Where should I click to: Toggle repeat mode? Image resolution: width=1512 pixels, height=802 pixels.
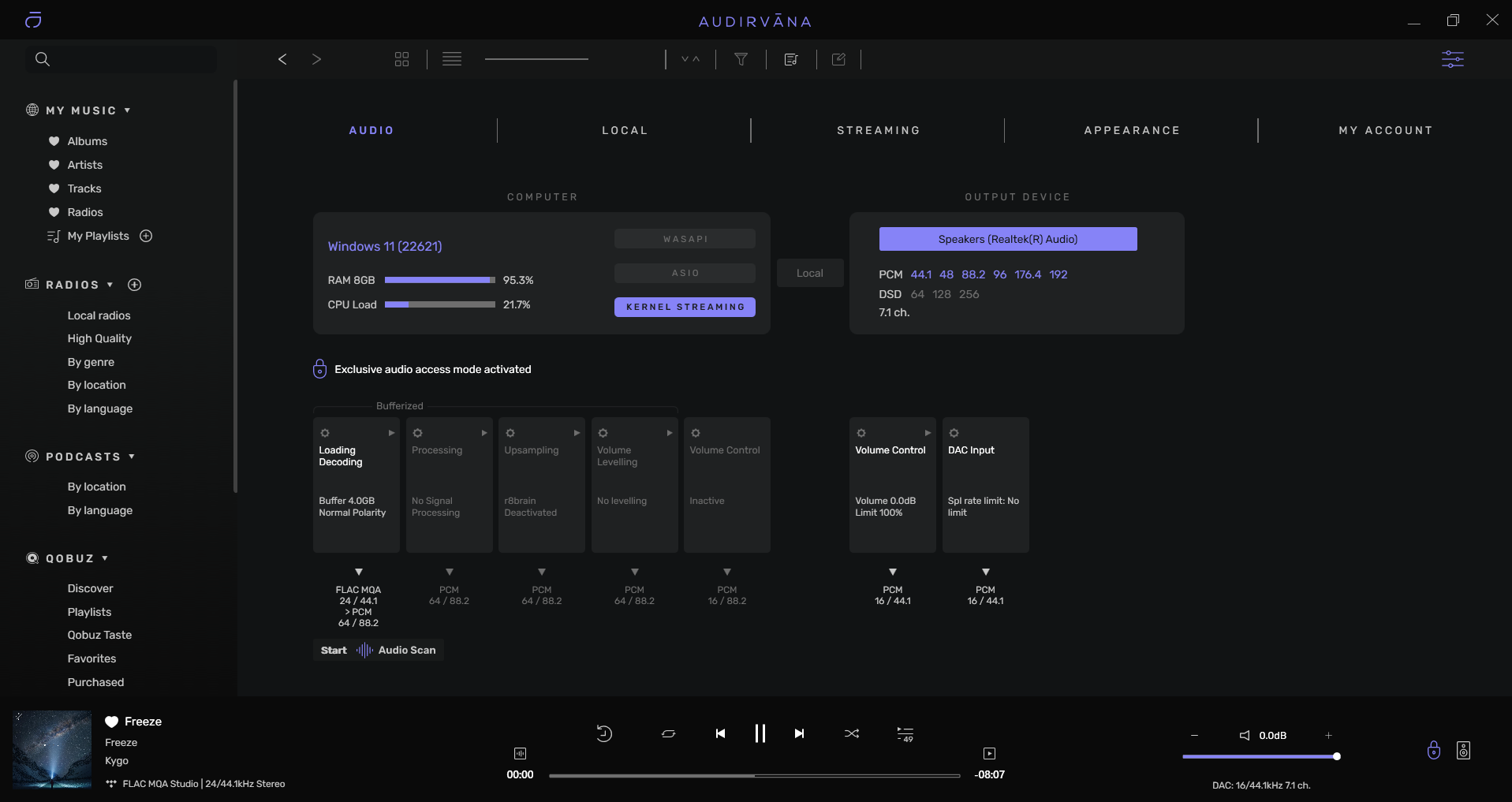point(668,733)
